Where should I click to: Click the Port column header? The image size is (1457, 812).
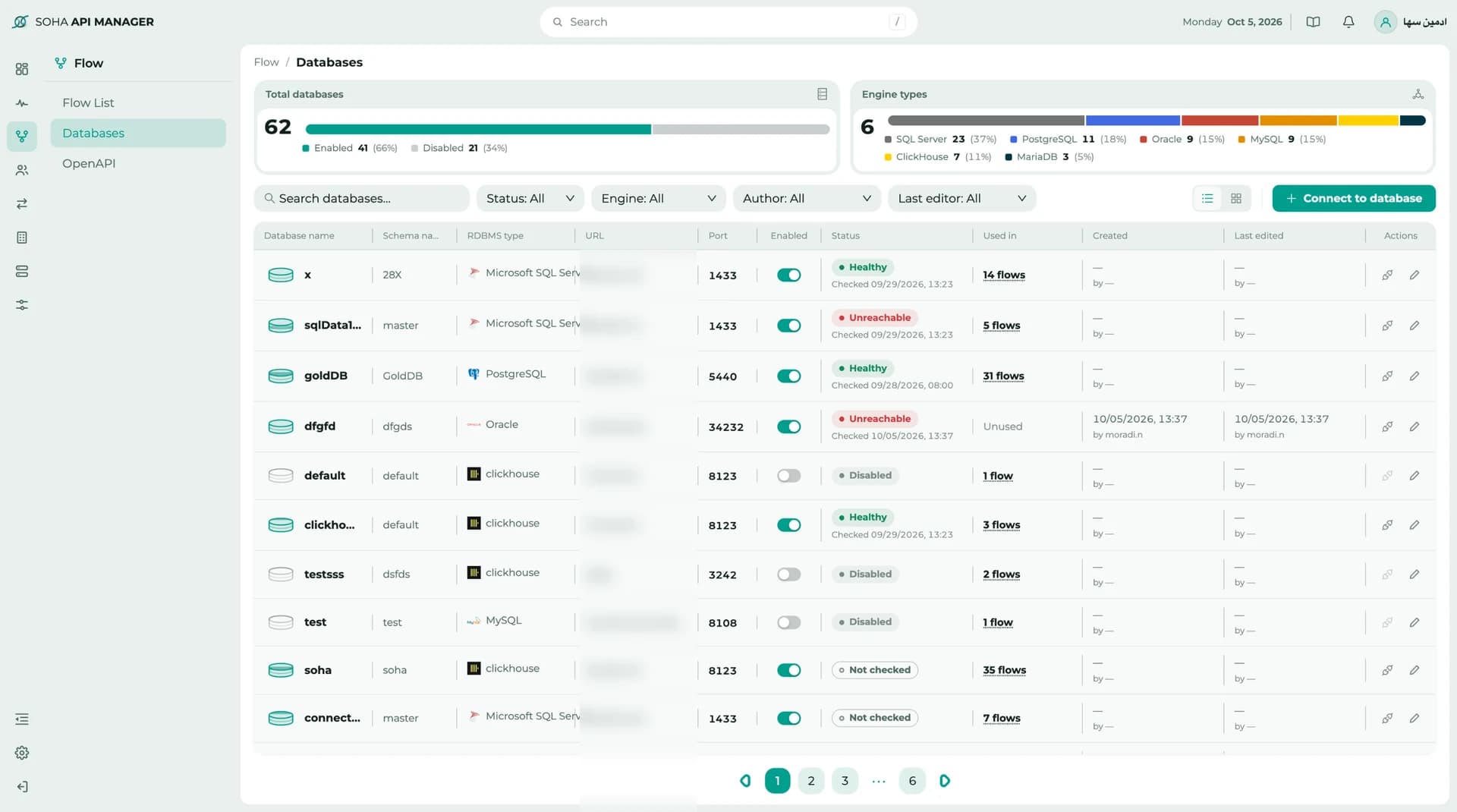click(718, 236)
